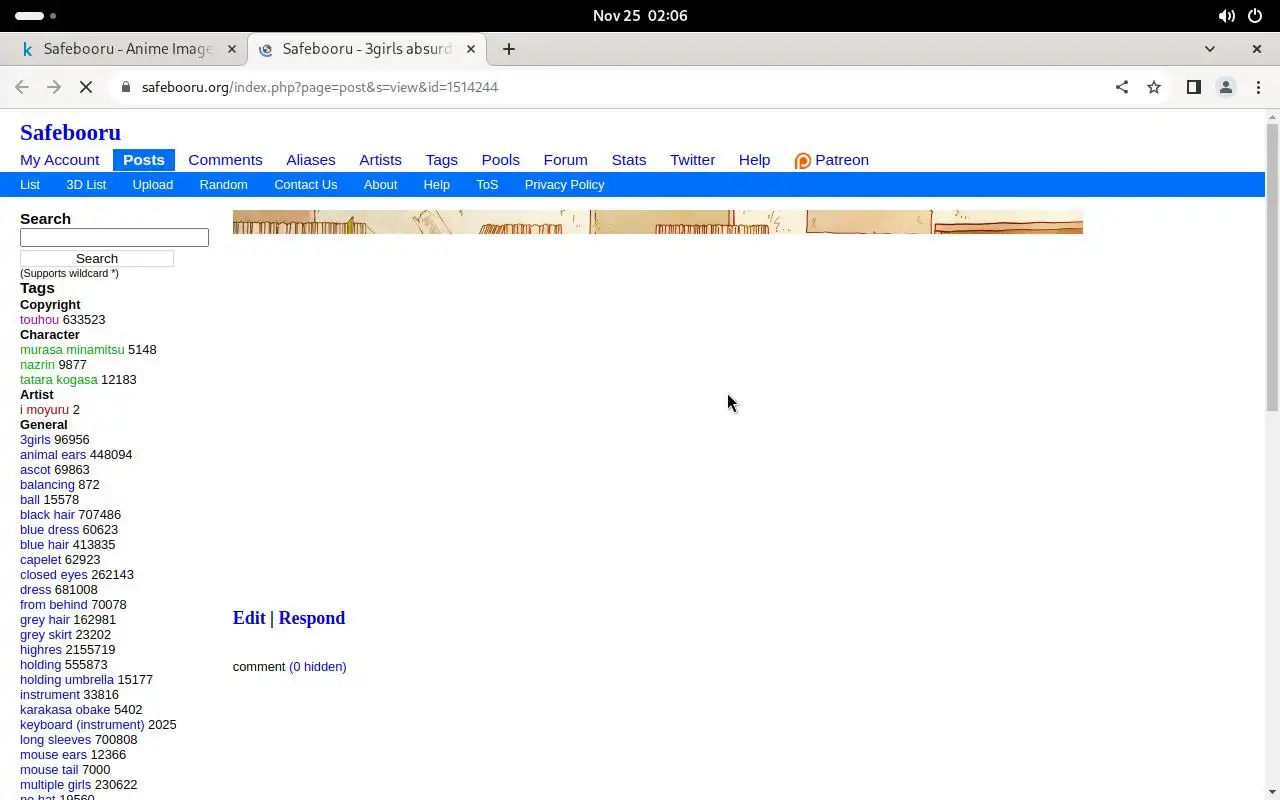The image size is (1280, 800).
Task: Open the system power menu
Action: click(1255, 16)
